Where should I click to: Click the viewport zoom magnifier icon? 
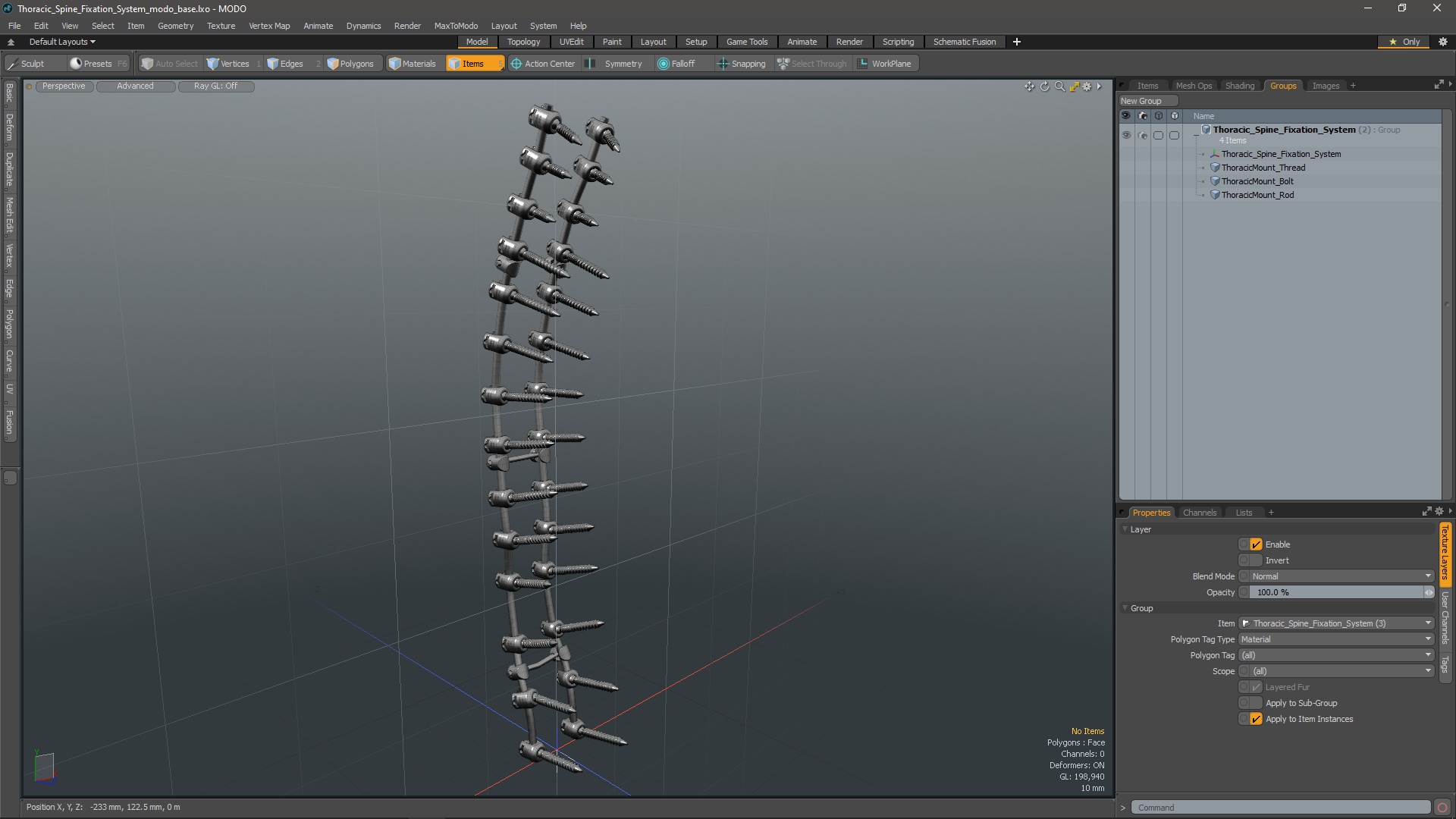click(1059, 86)
